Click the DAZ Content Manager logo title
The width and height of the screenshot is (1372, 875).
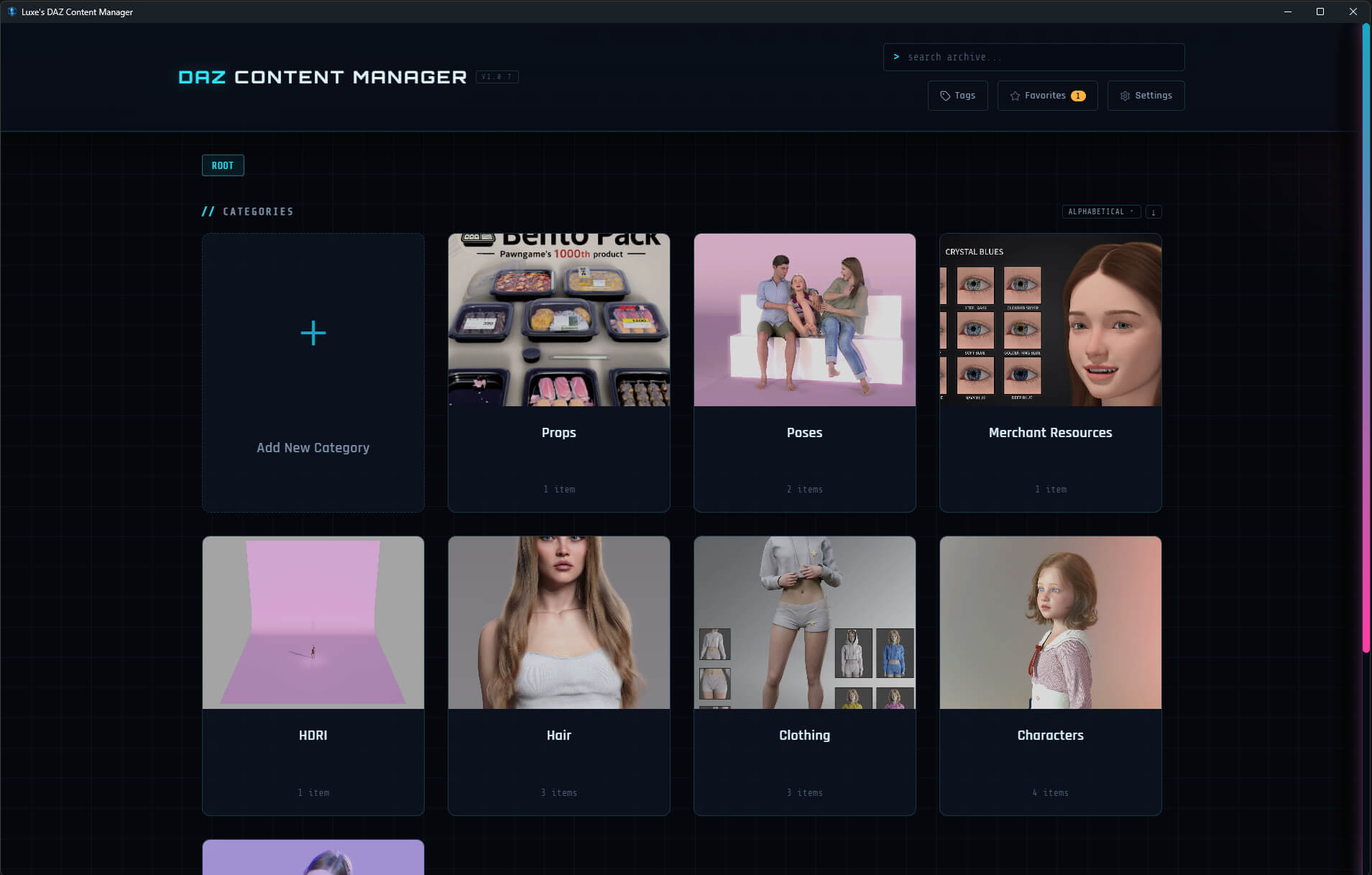coord(323,77)
